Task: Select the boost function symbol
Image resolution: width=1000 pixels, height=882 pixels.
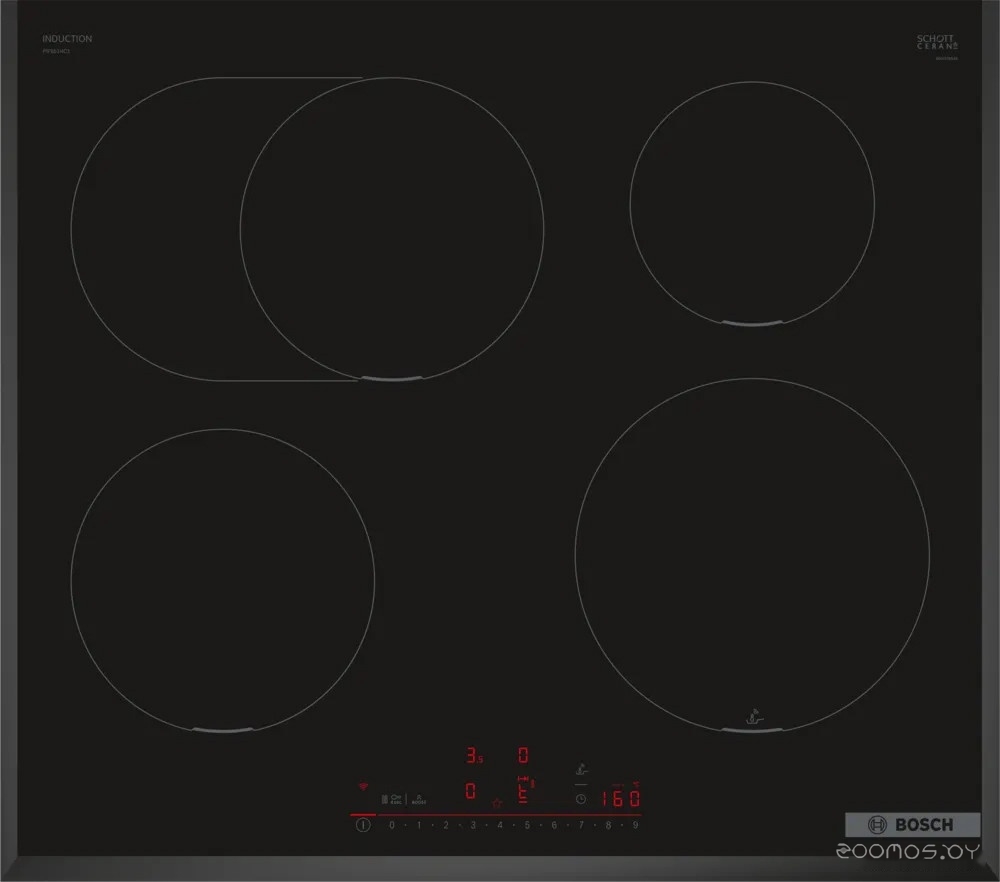Action: point(418,798)
